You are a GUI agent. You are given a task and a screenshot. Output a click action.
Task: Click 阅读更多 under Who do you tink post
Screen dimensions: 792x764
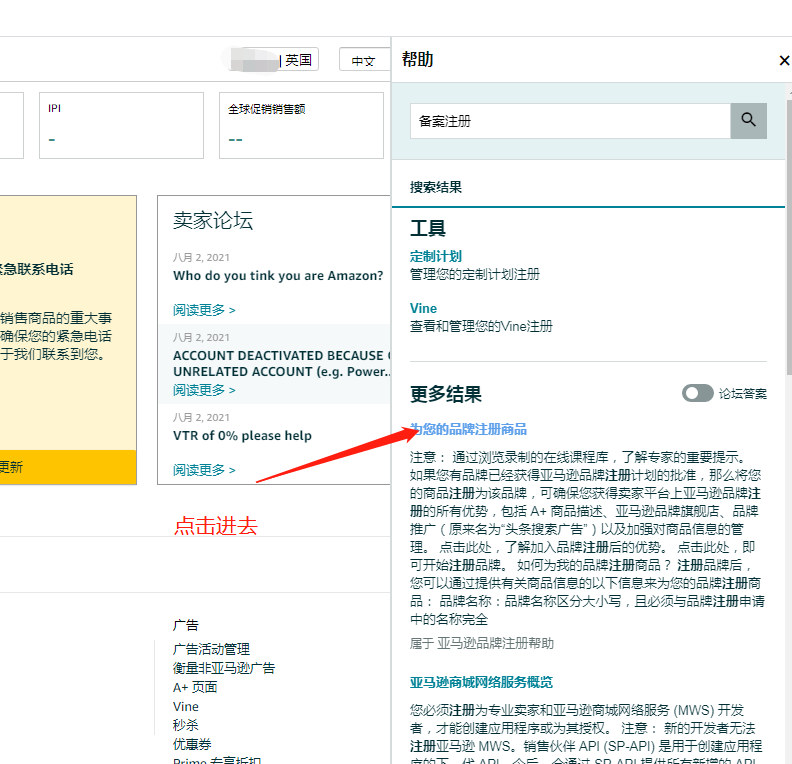pos(204,310)
